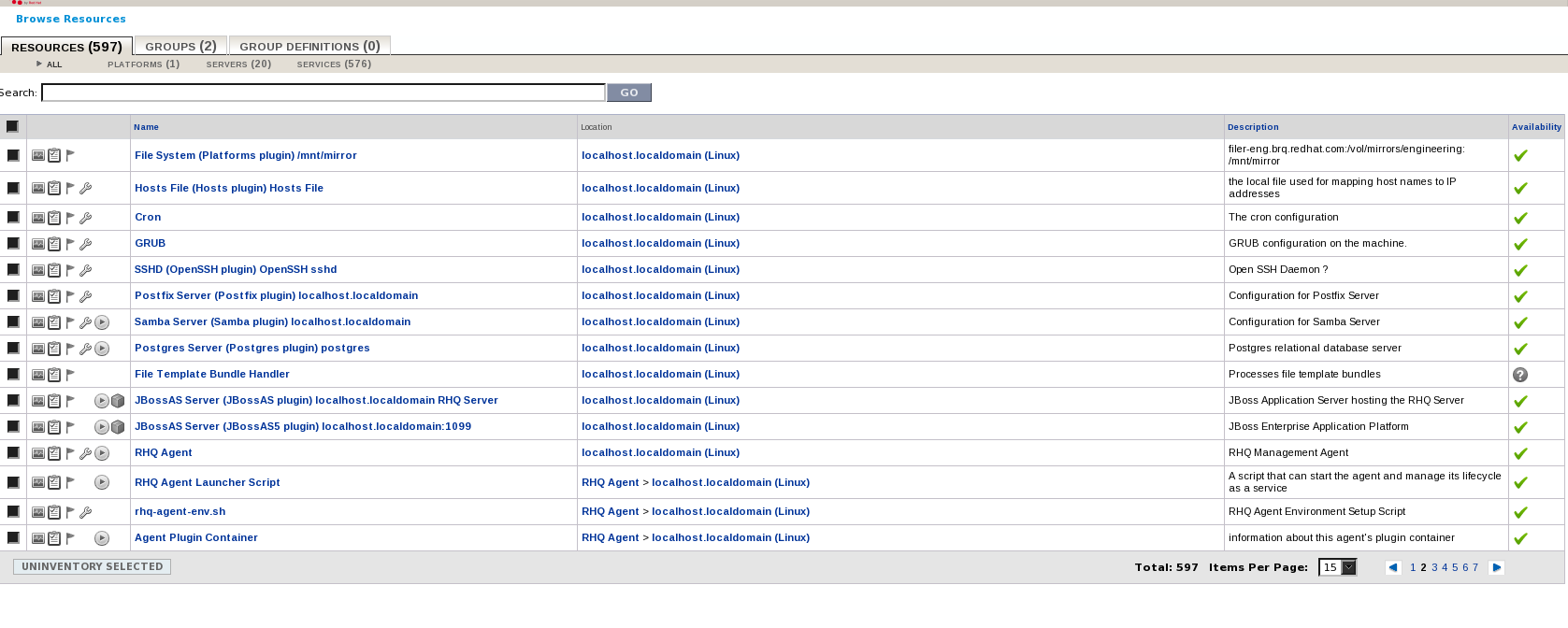The height and width of the screenshot is (628, 1568).
Task: Open alerts flag icon for GRUB row
Action: point(70,244)
